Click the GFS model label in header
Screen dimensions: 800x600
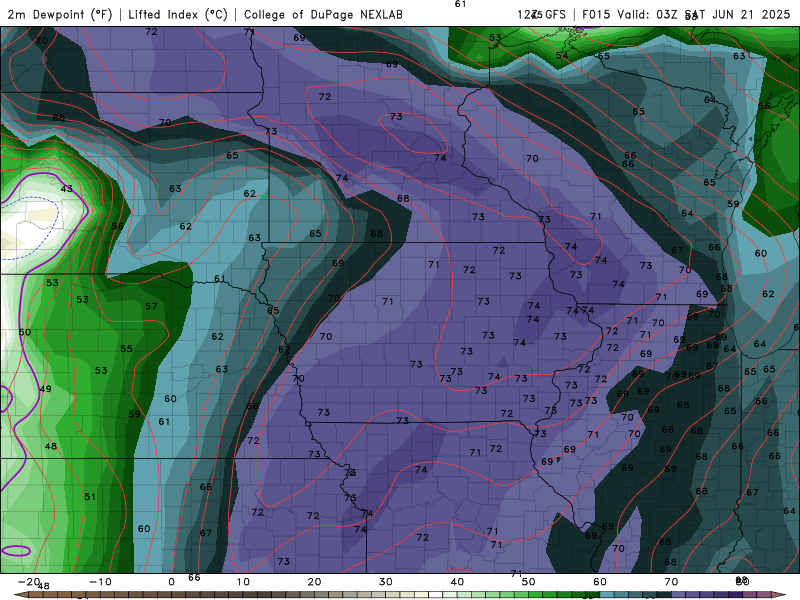click(555, 14)
